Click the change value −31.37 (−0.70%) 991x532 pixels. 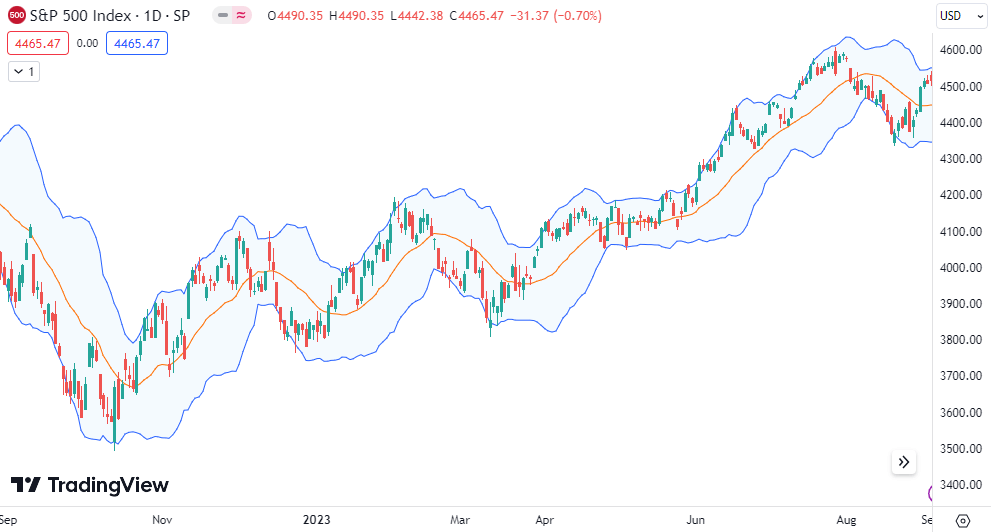(x=556, y=16)
